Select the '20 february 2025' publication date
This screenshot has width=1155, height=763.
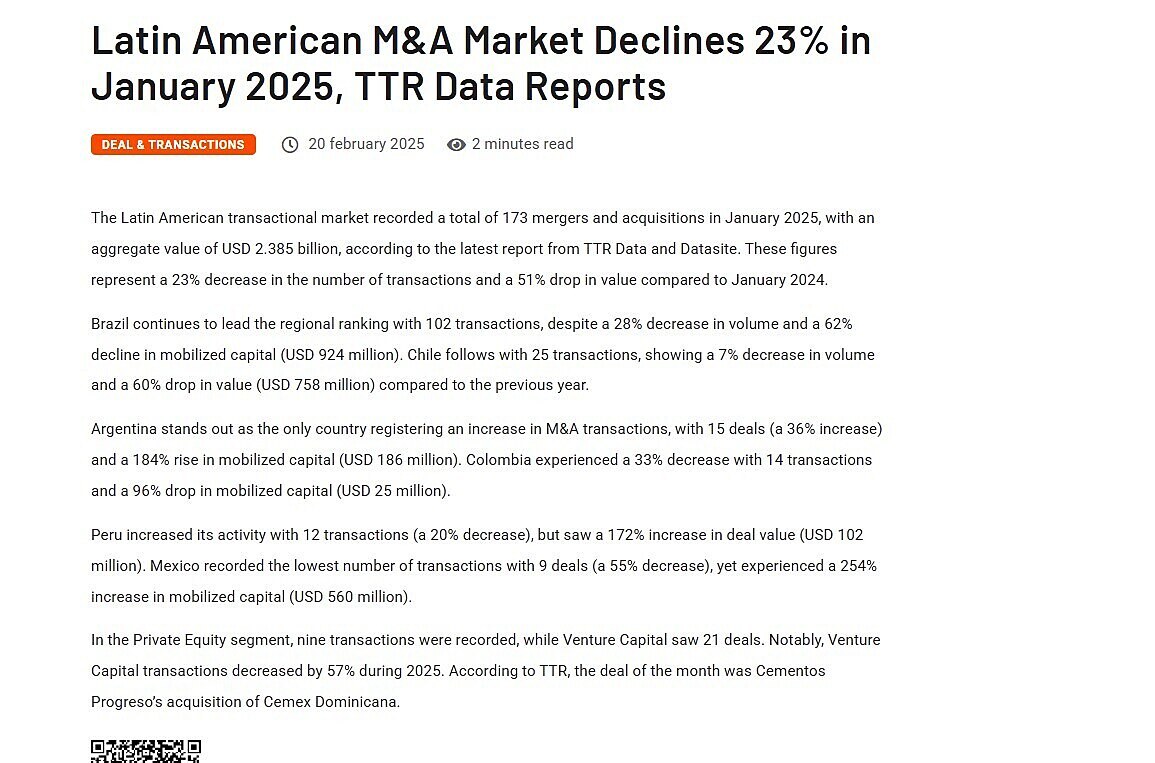pyautogui.click(x=366, y=144)
